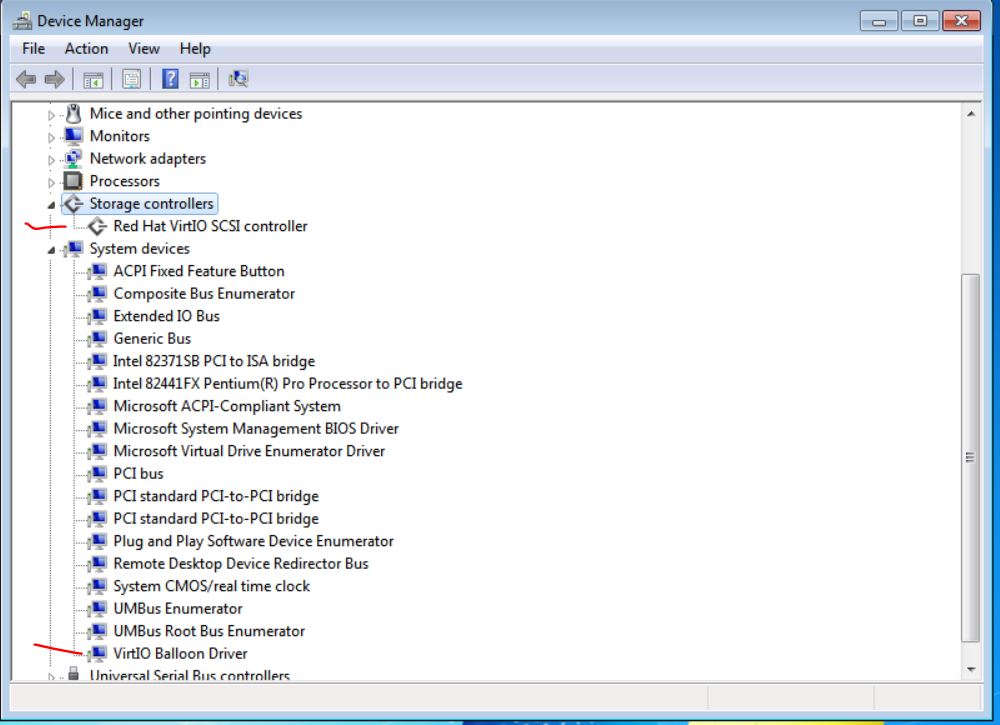
Task: Select the 'UMBus Enumerator' text
Action: click(178, 608)
